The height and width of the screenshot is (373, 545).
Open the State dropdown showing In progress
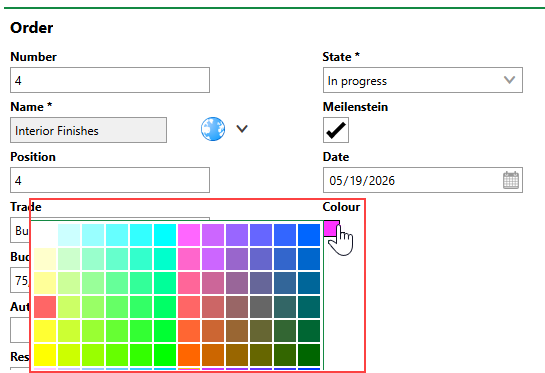(x=423, y=80)
